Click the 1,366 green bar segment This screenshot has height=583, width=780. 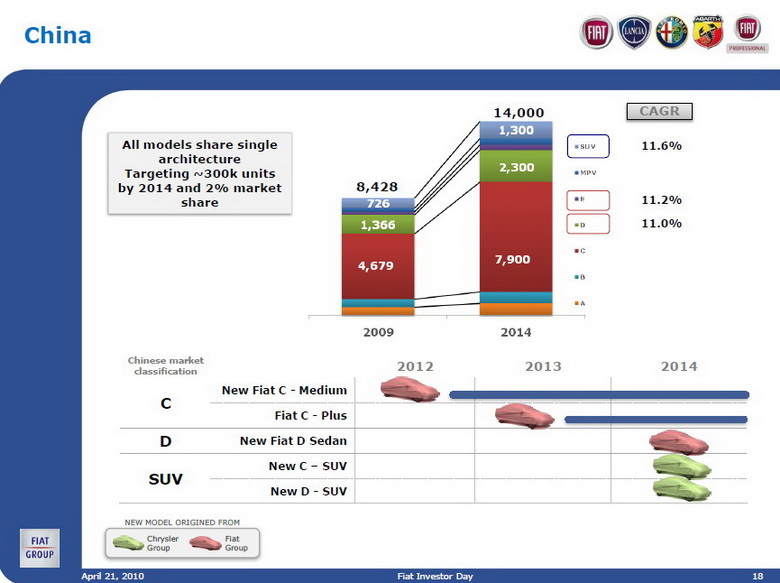click(x=378, y=224)
